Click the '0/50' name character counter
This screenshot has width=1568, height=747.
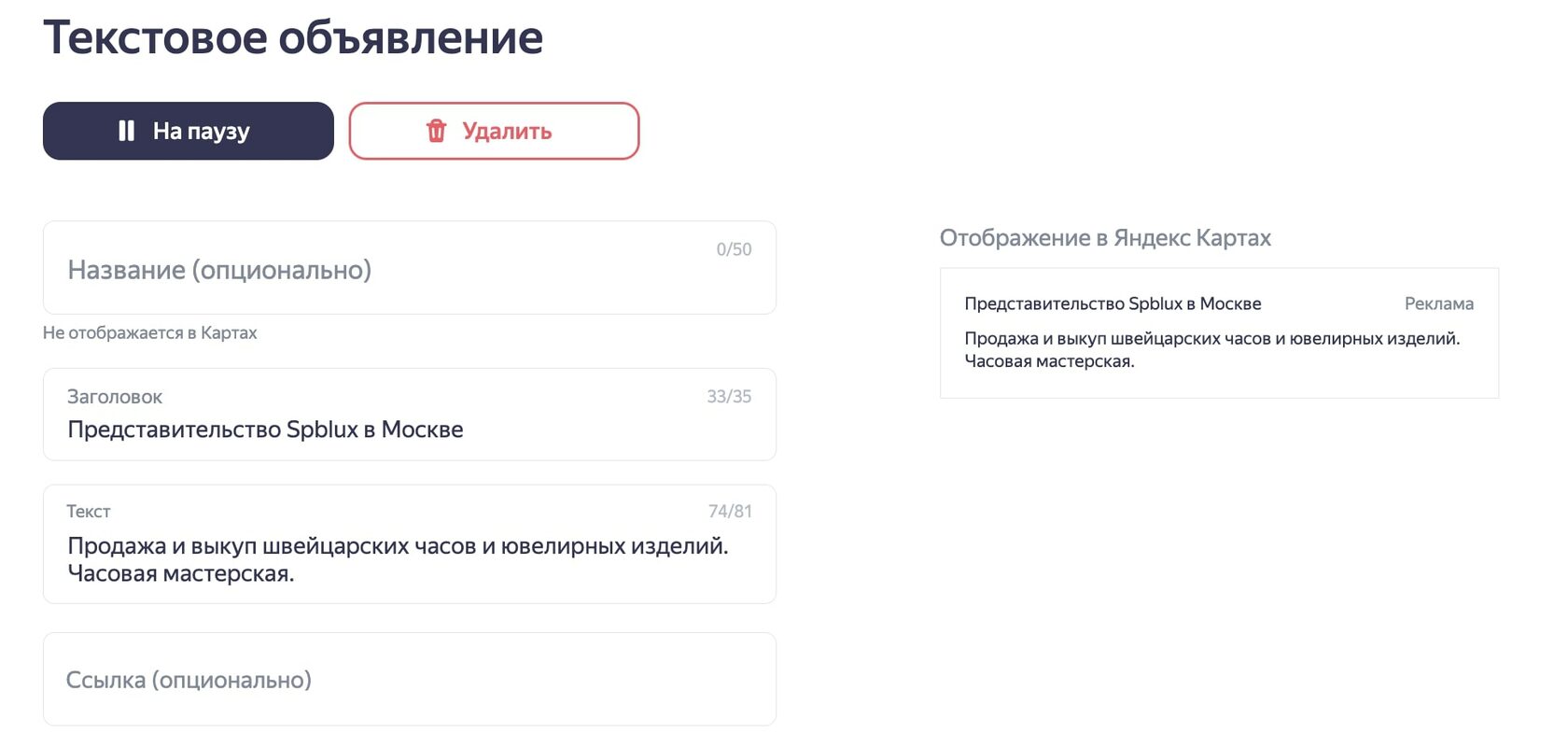[x=734, y=249]
